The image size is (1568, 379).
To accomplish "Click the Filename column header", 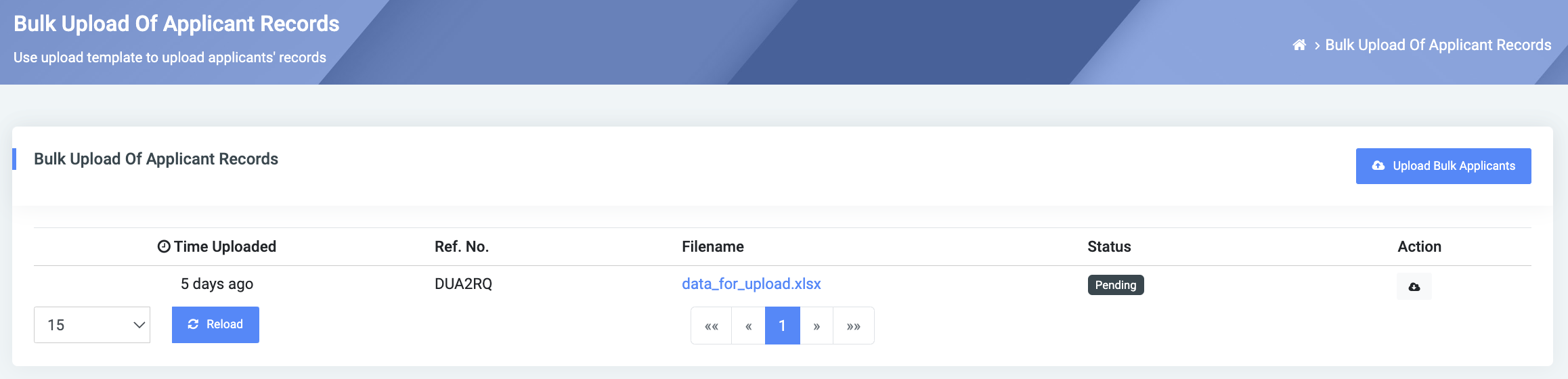I will [713, 246].
